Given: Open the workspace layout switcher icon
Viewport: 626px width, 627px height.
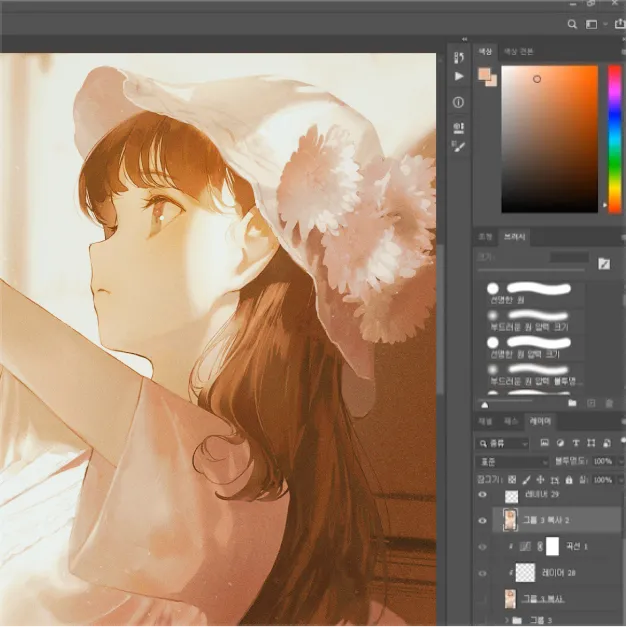Looking at the screenshot, I should [x=592, y=24].
